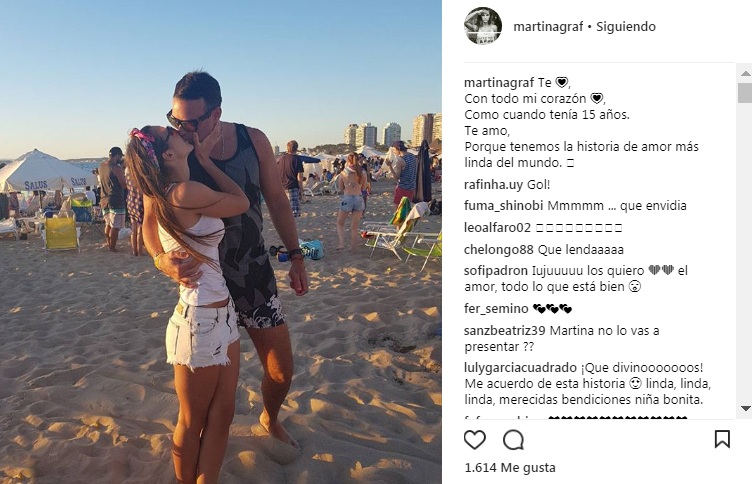
Task: Save post with the bookmark icon
Action: pos(722,439)
